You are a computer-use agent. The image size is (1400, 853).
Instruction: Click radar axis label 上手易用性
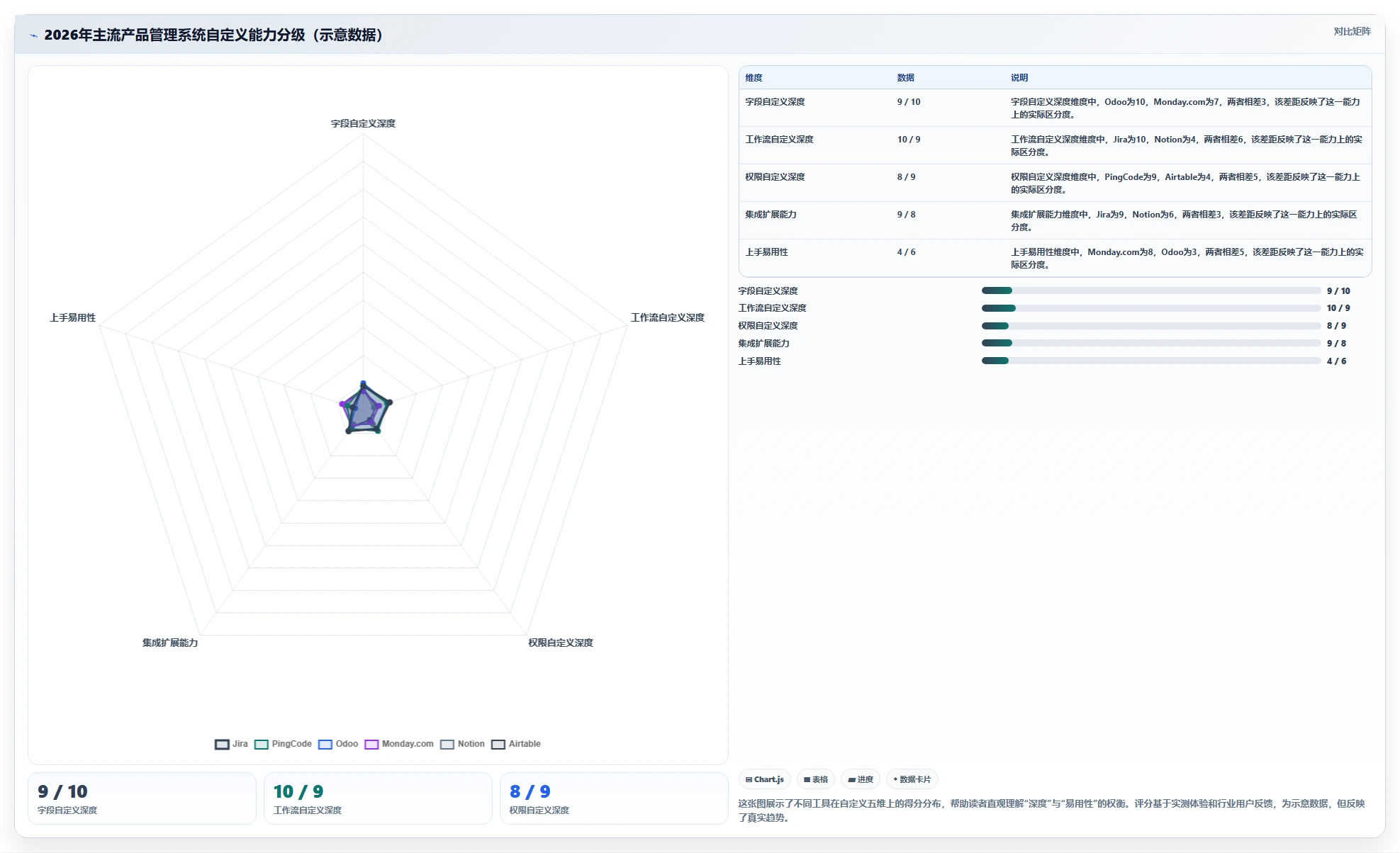coord(72,317)
